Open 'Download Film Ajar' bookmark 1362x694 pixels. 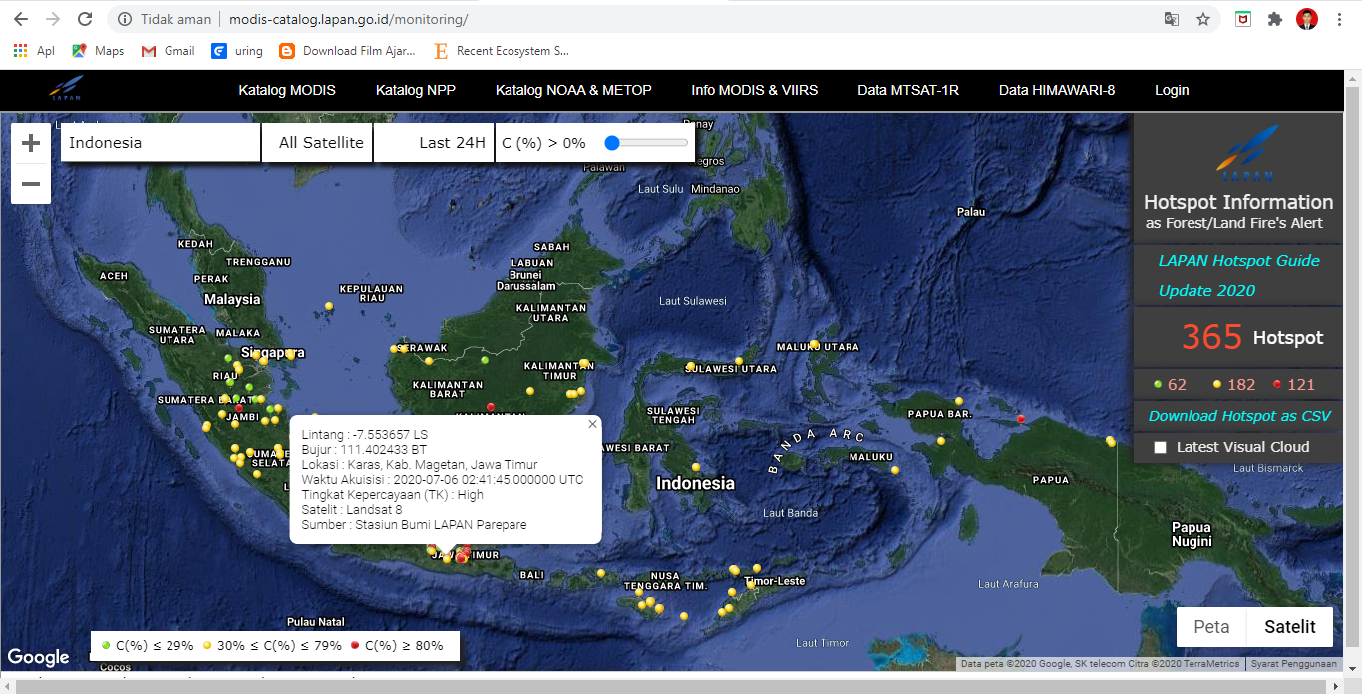click(347, 51)
